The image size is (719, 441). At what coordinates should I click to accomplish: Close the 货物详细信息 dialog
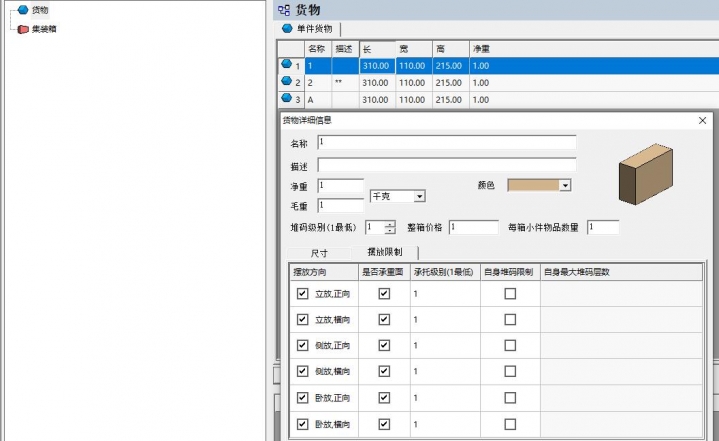click(x=702, y=120)
